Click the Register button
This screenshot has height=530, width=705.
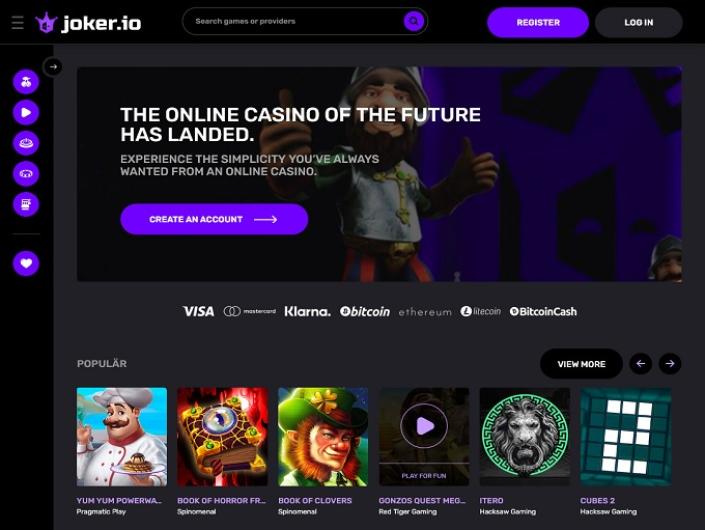point(538,22)
